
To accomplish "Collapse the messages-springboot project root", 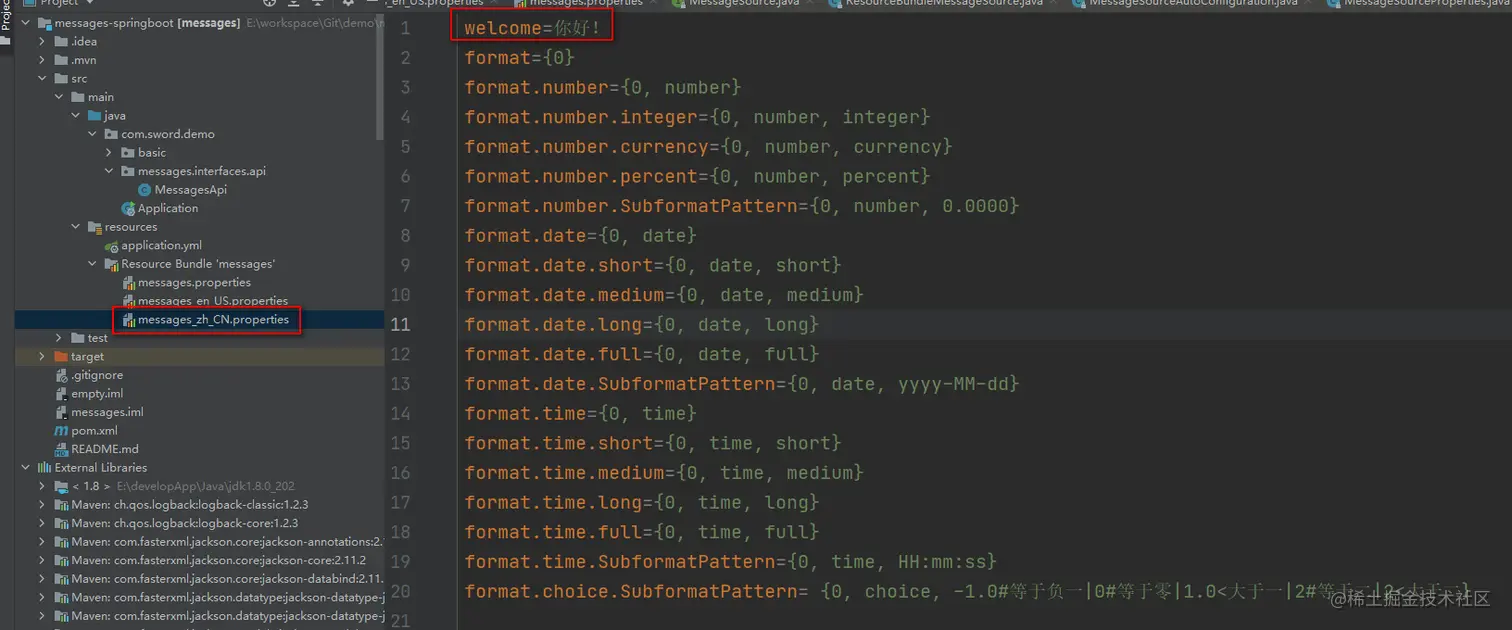I will pyautogui.click(x=25, y=23).
